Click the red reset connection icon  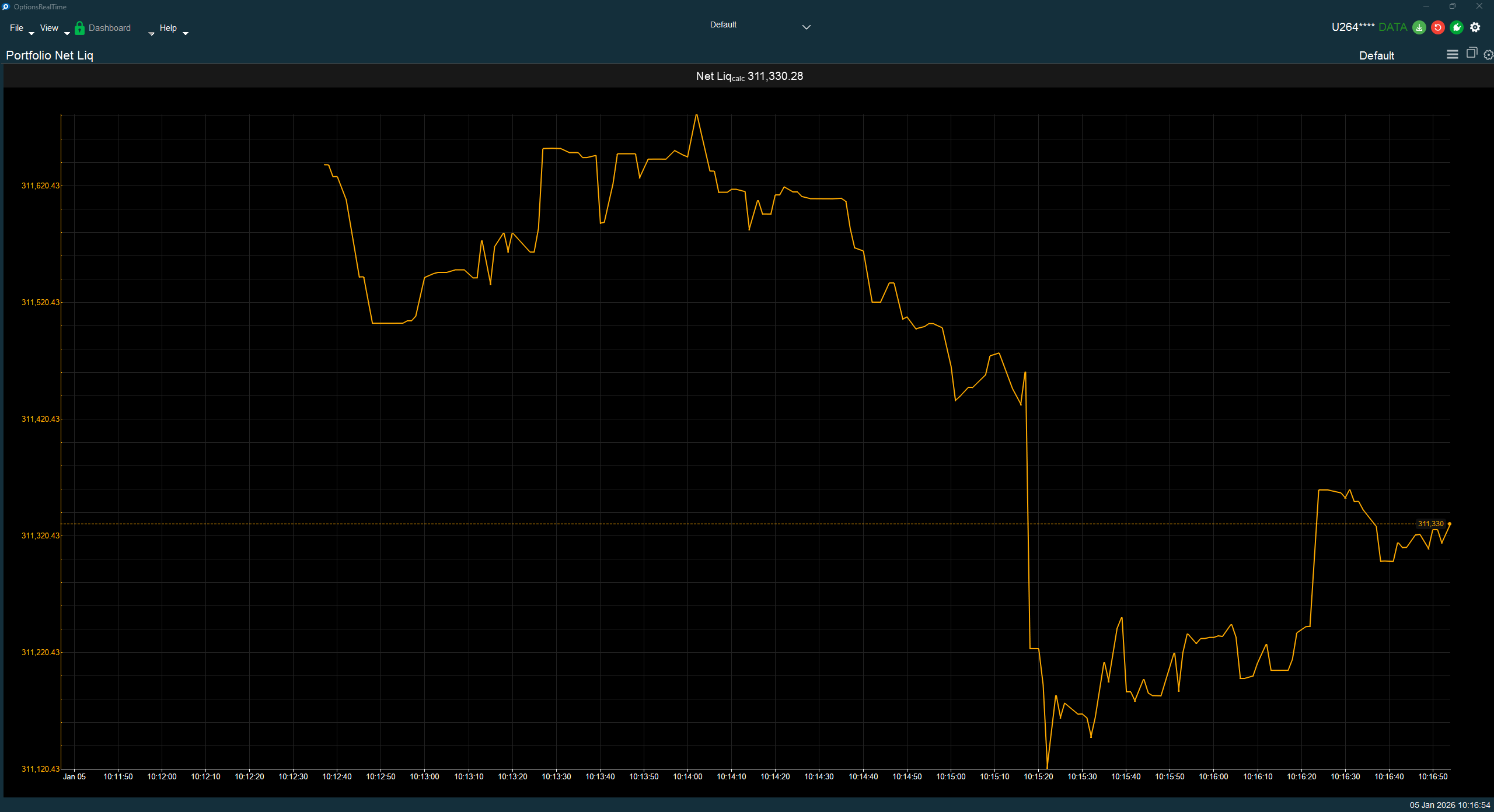tap(1437, 27)
